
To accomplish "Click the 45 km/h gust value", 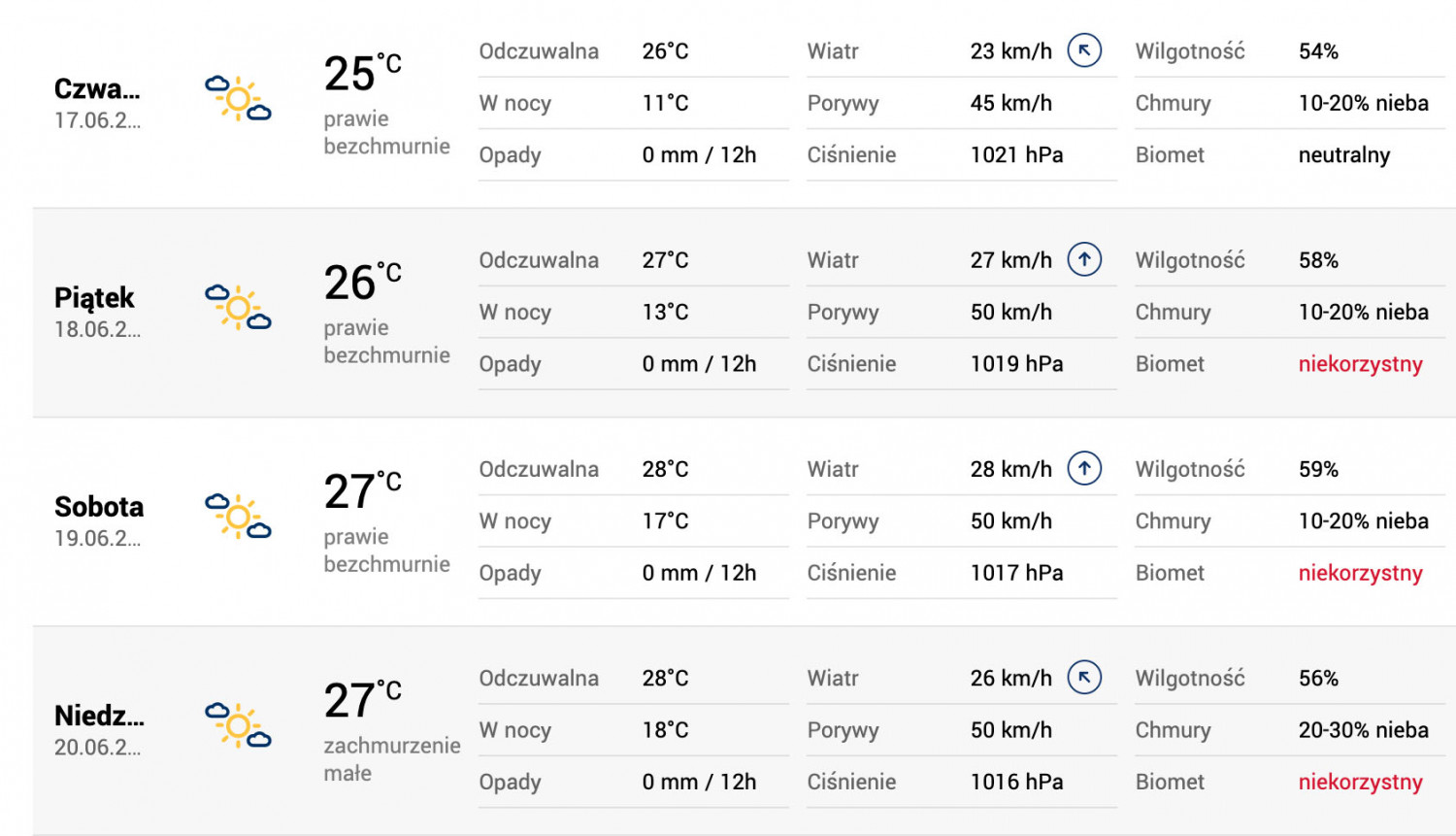I will pyautogui.click(x=1010, y=103).
